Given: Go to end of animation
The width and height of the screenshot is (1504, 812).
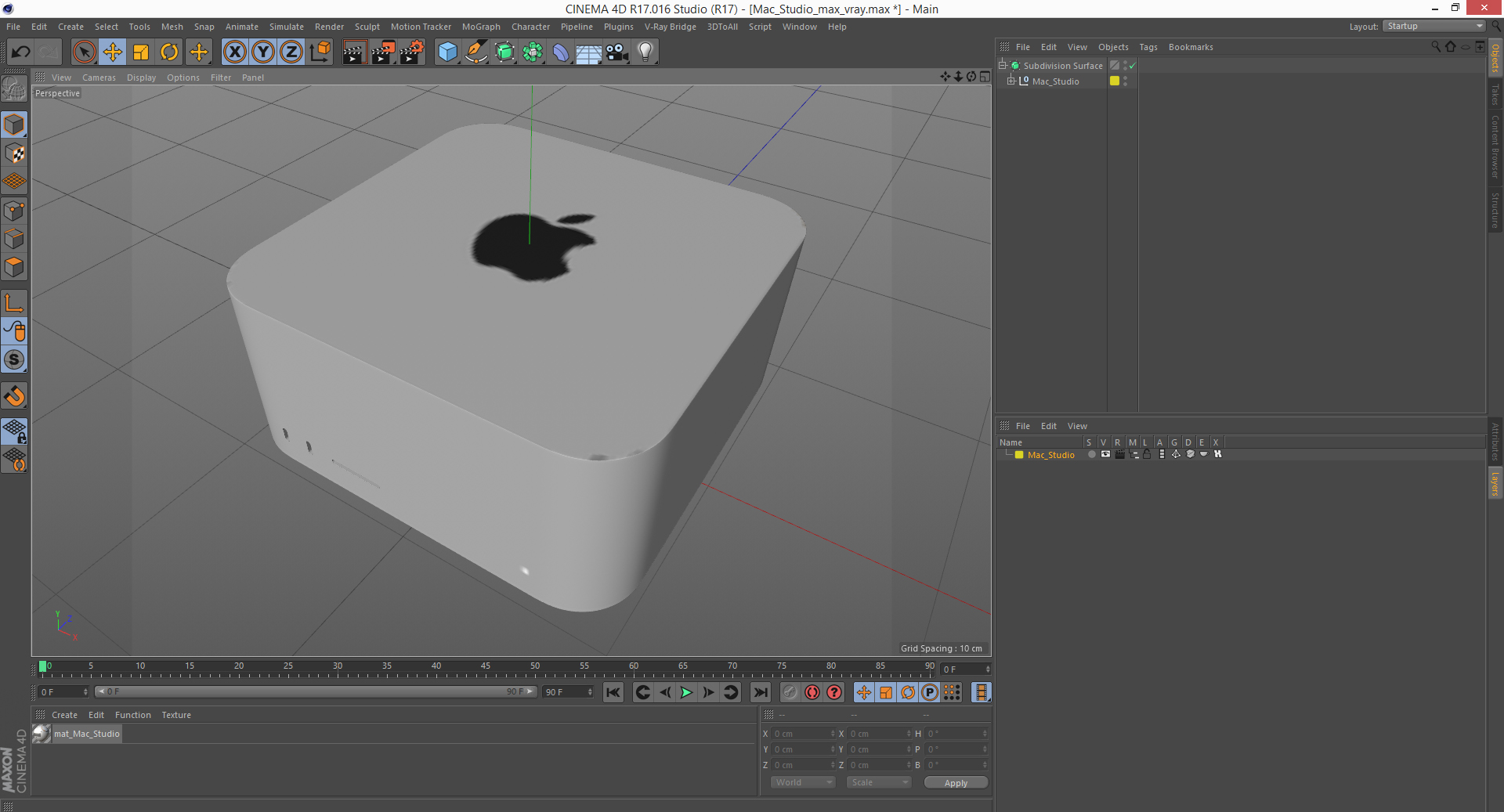Looking at the screenshot, I should tap(761, 692).
